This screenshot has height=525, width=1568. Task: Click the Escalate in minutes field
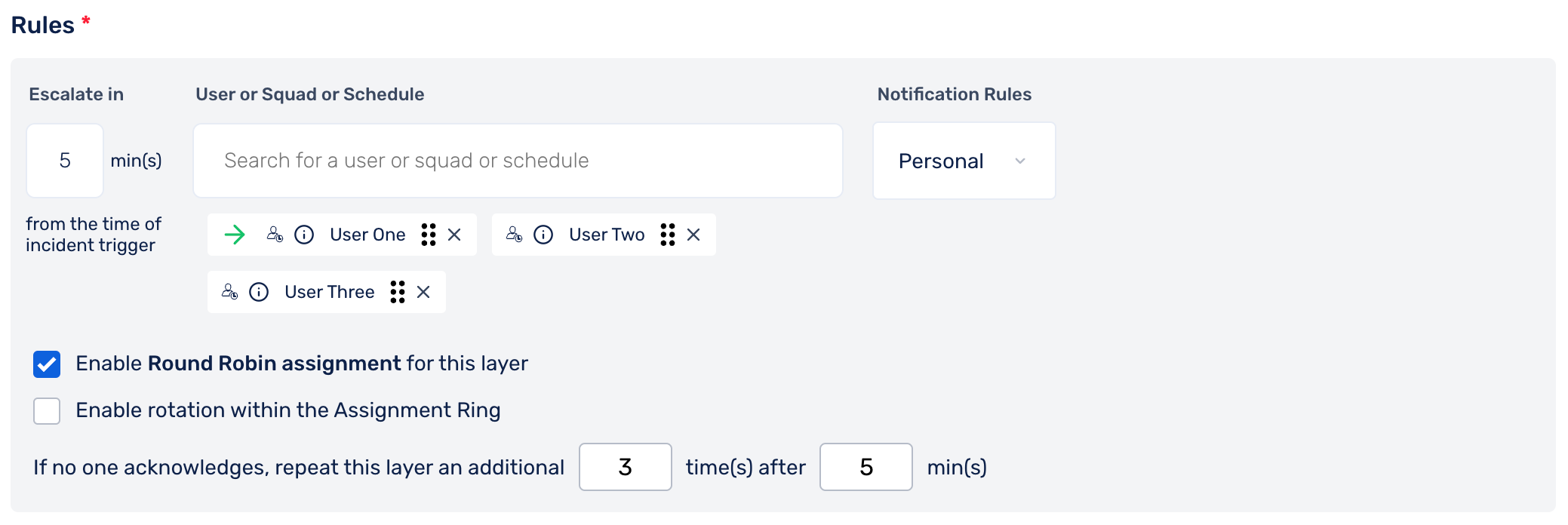pos(65,161)
